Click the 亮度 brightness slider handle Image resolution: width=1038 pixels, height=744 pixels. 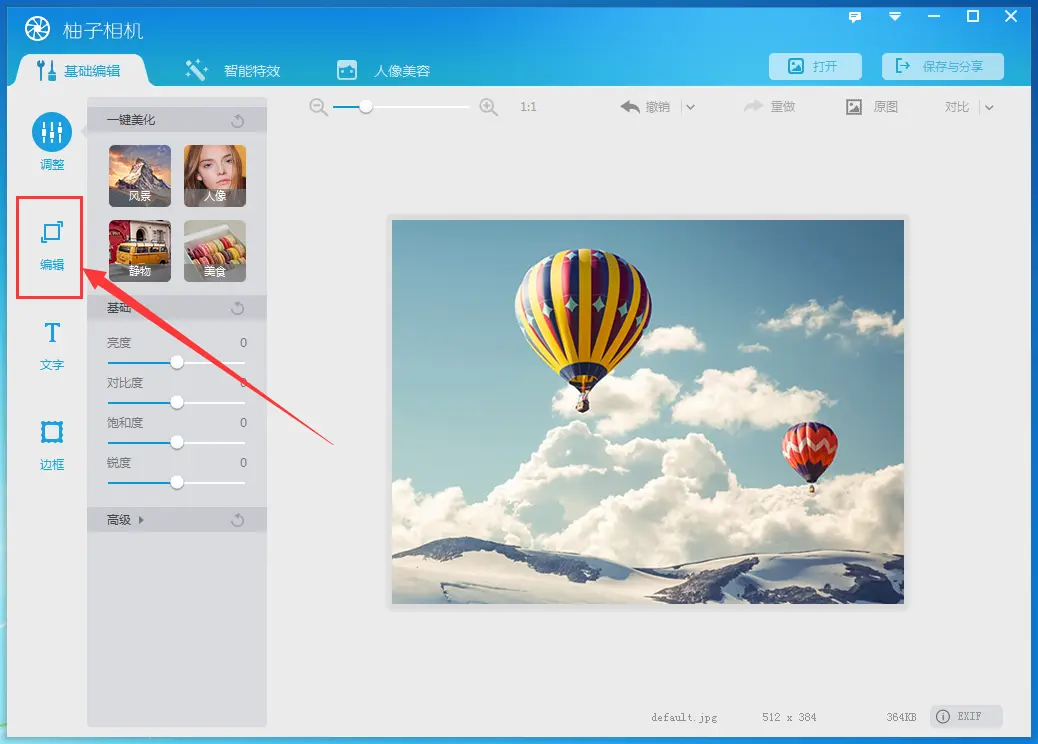(x=177, y=362)
